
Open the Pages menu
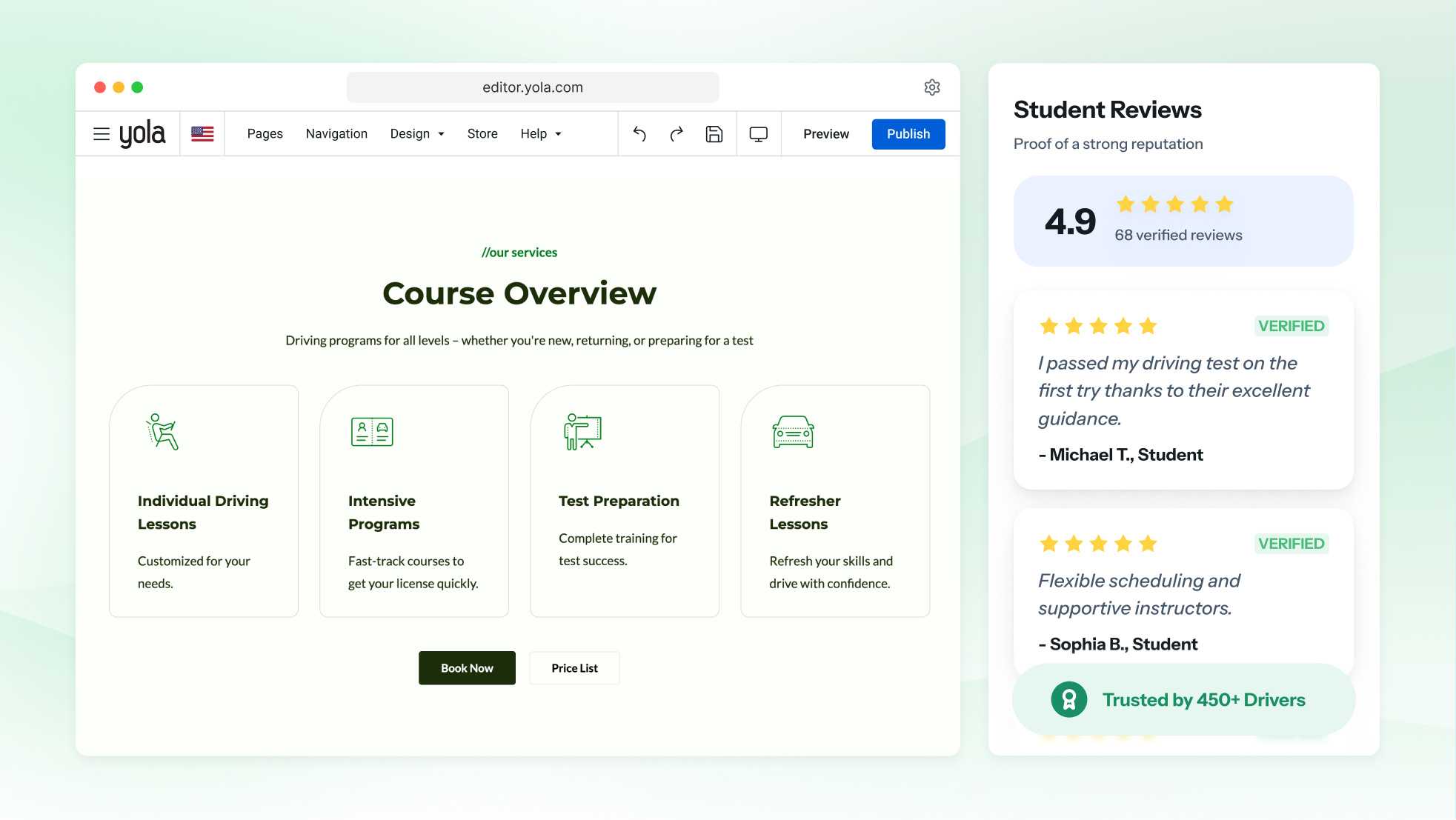coord(265,134)
